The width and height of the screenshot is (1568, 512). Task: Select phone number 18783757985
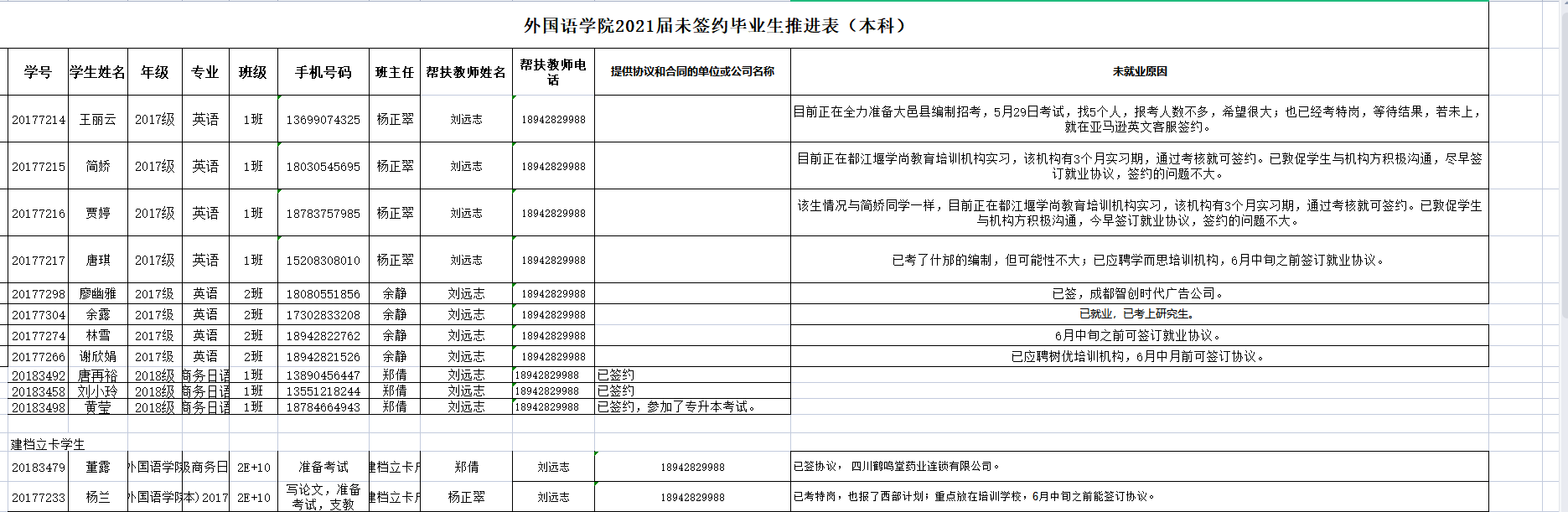click(323, 213)
